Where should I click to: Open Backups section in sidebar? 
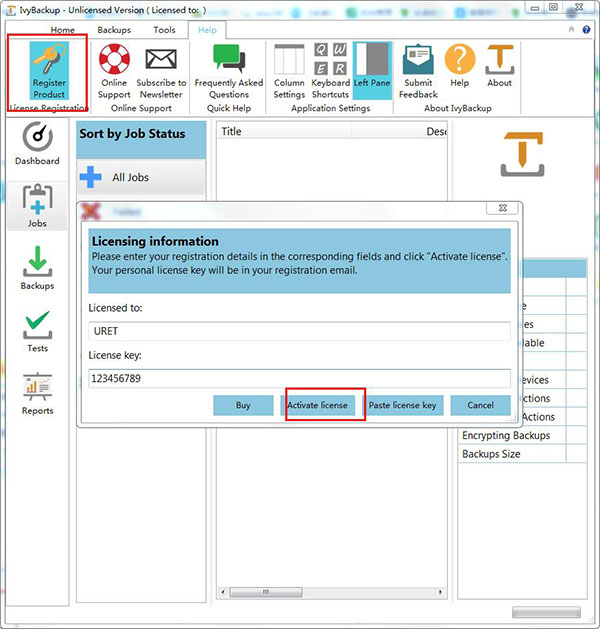(37, 268)
